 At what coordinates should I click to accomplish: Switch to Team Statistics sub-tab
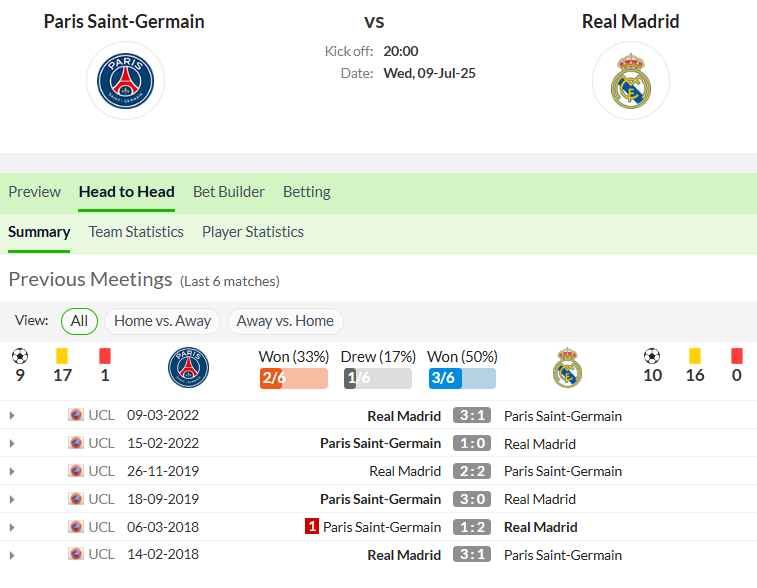tap(136, 232)
